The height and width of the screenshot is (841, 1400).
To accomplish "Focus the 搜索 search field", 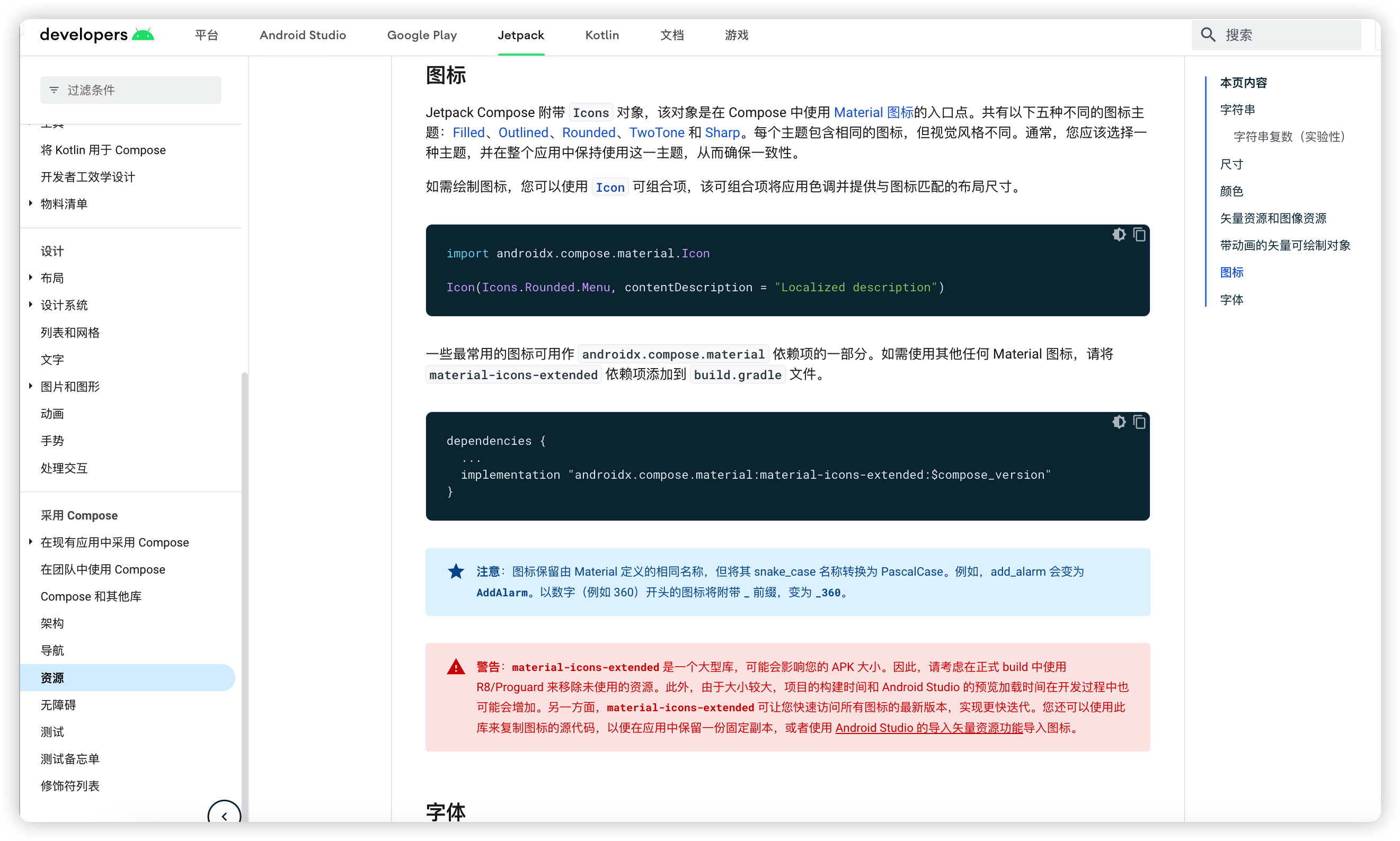I will pyautogui.click(x=1276, y=35).
